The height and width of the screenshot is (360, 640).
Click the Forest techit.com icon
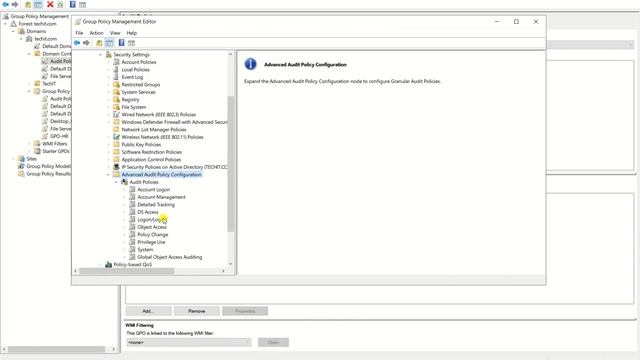(x=13, y=24)
